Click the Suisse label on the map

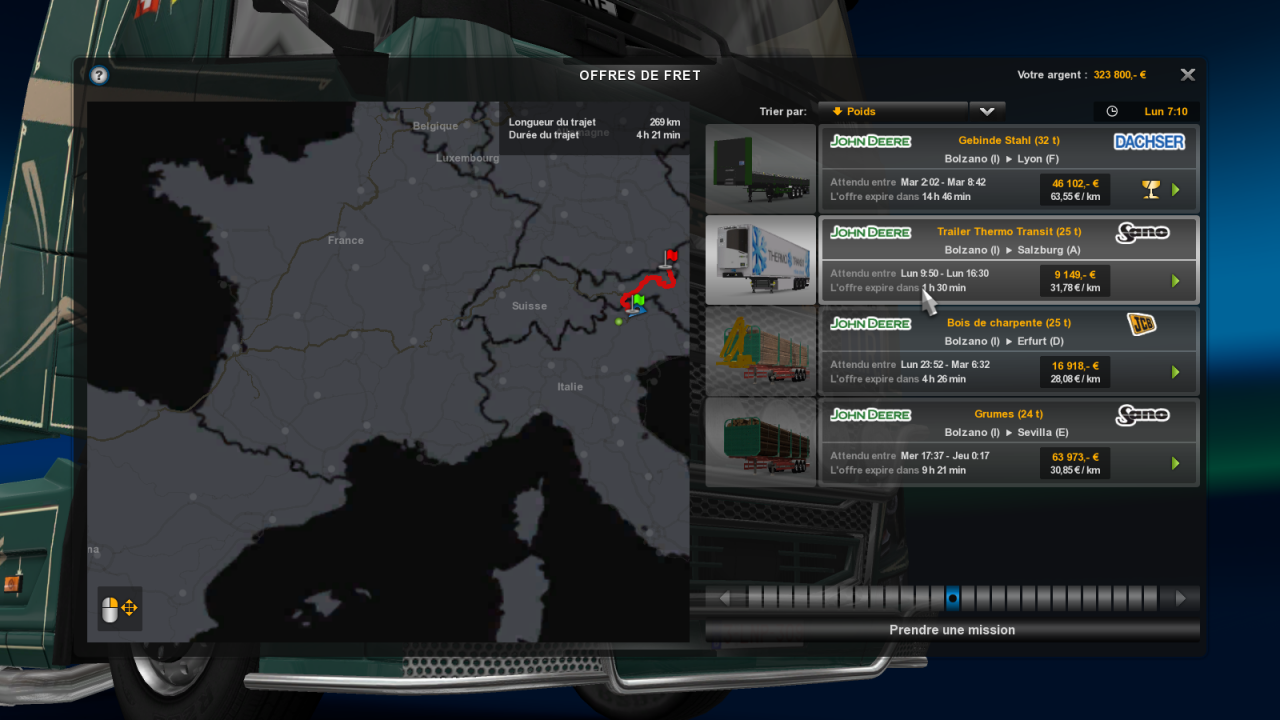point(529,306)
